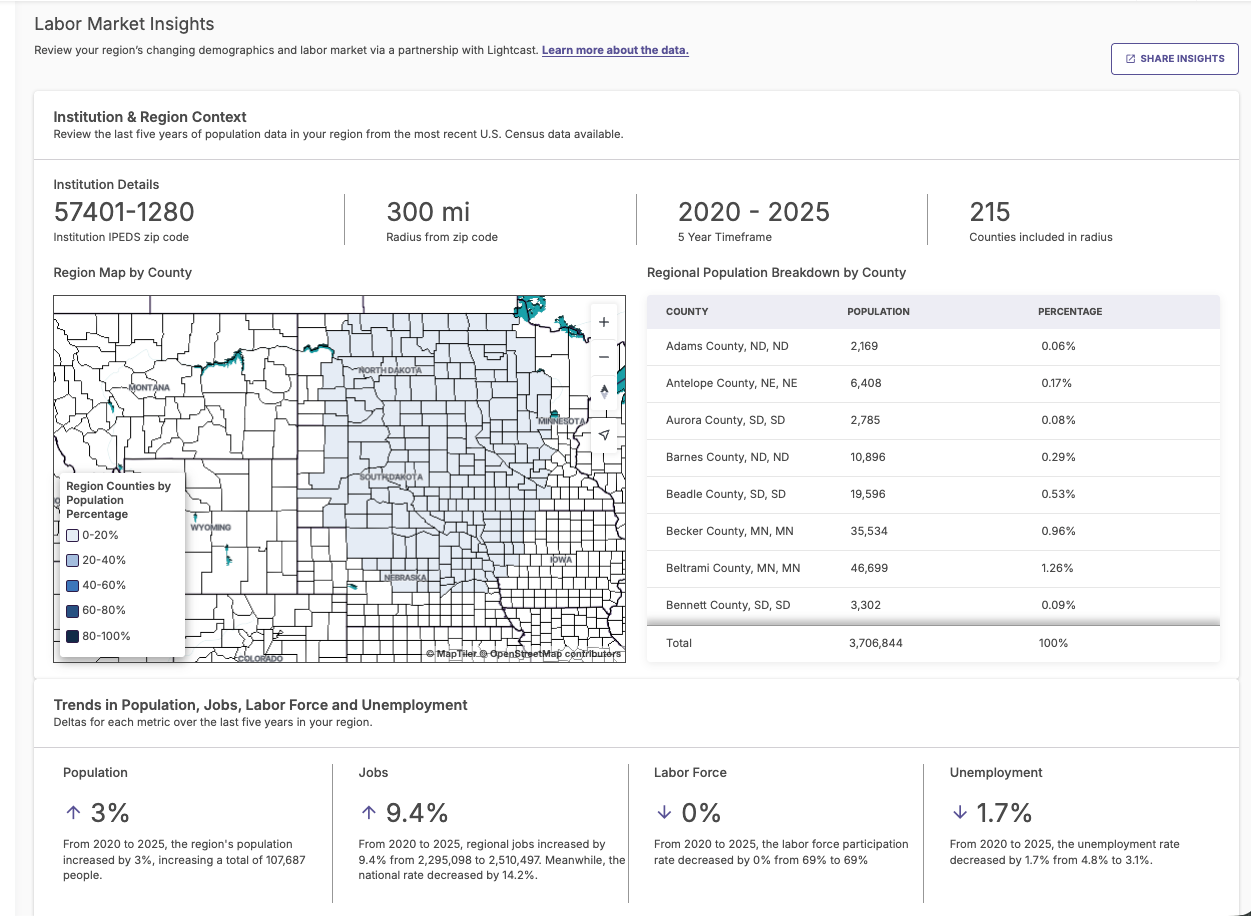Screen dimensions: 1251x916
Task: Click the 40-60% legend swatch
Action: pyautogui.click(x=72, y=585)
